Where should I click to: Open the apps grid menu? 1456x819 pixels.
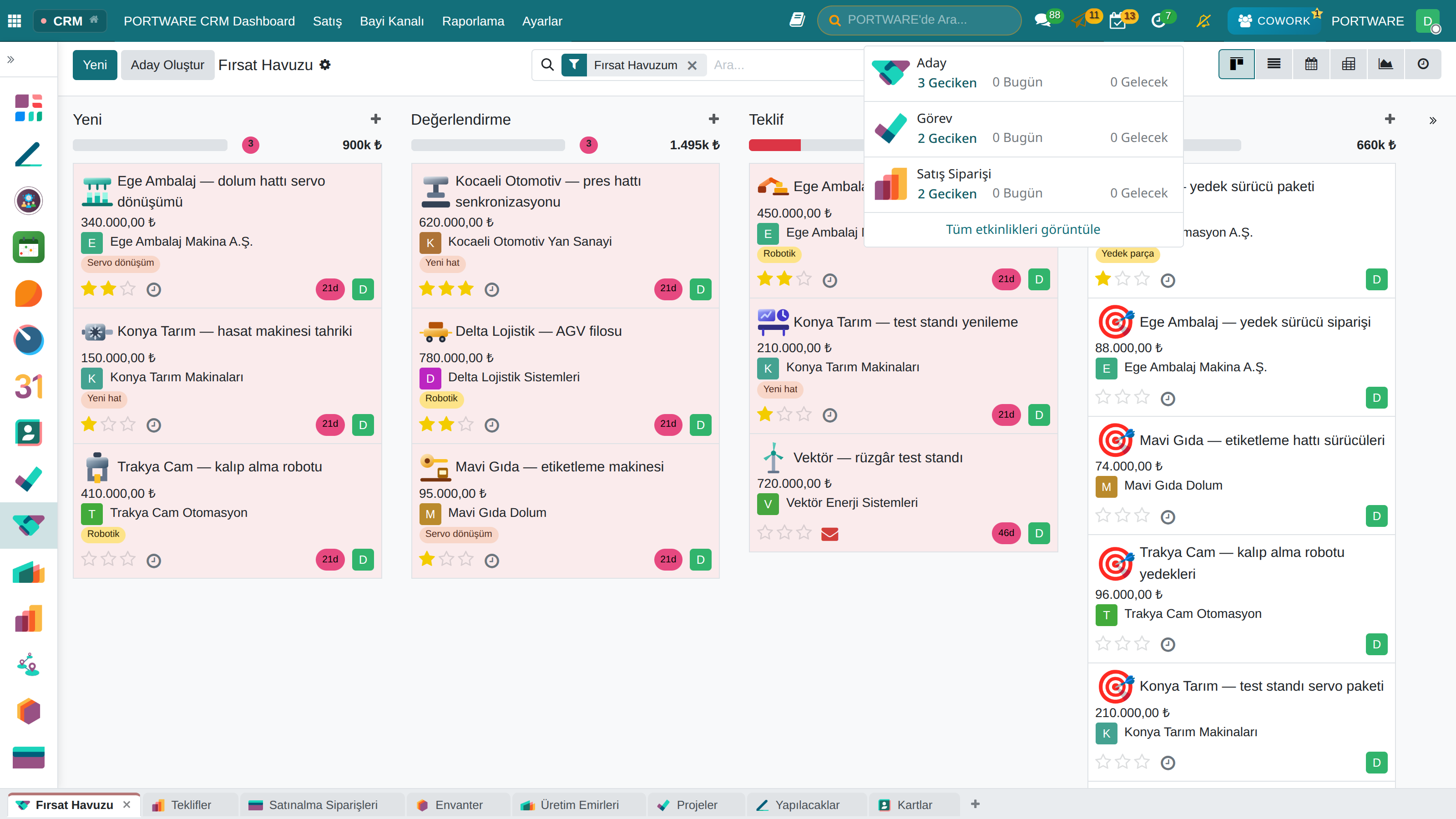click(x=15, y=21)
